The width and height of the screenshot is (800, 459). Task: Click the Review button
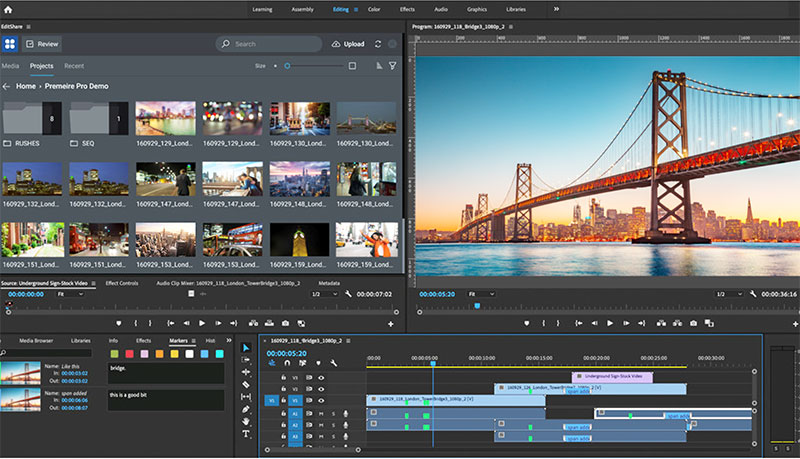(42, 44)
